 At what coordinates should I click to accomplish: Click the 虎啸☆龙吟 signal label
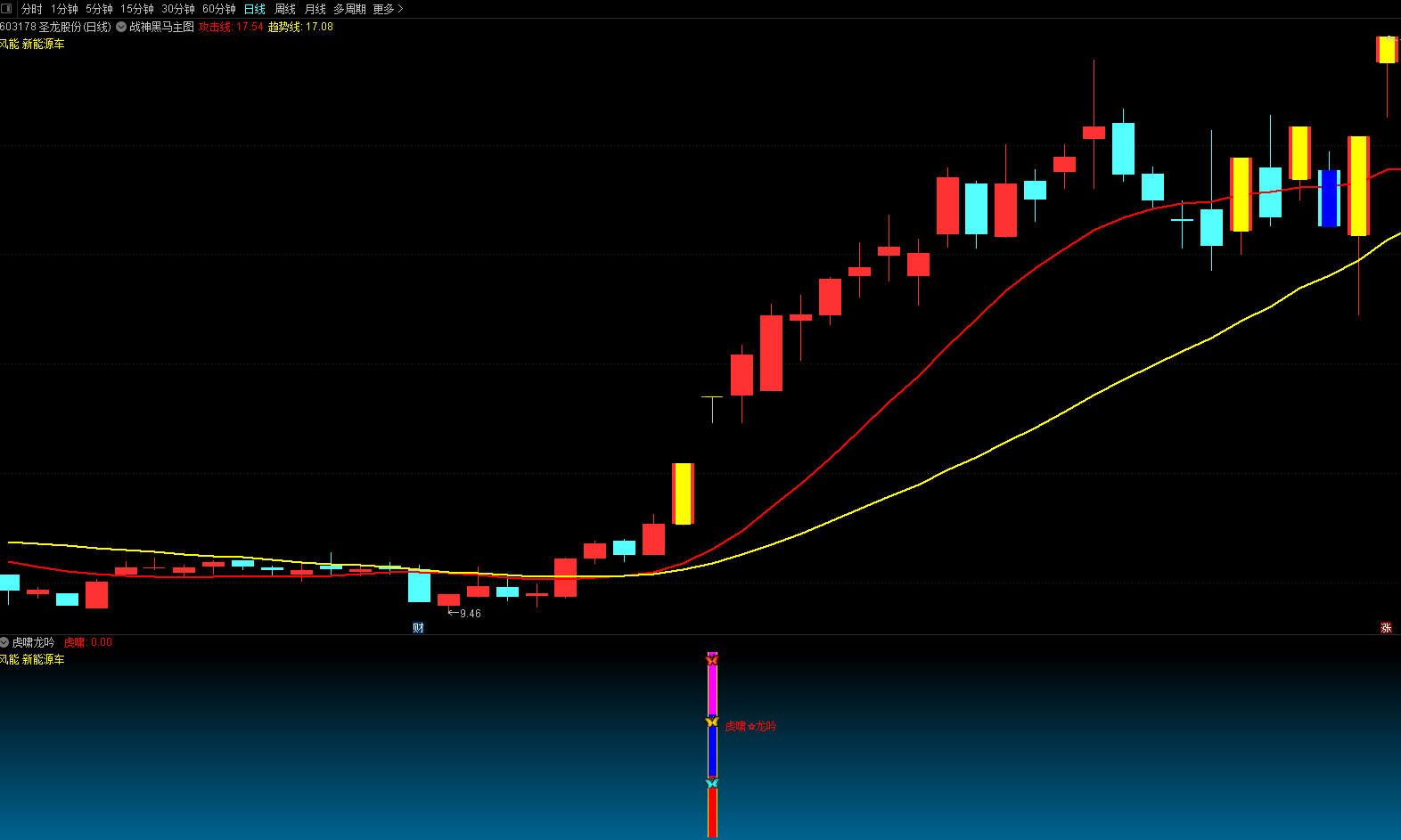tap(750, 726)
